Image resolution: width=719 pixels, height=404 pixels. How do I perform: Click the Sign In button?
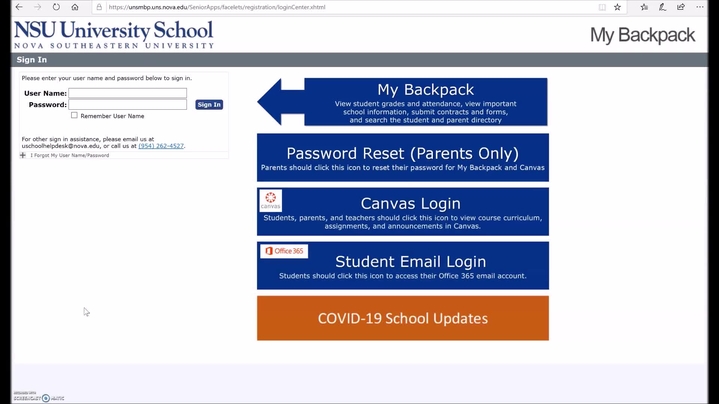tap(209, 105)
